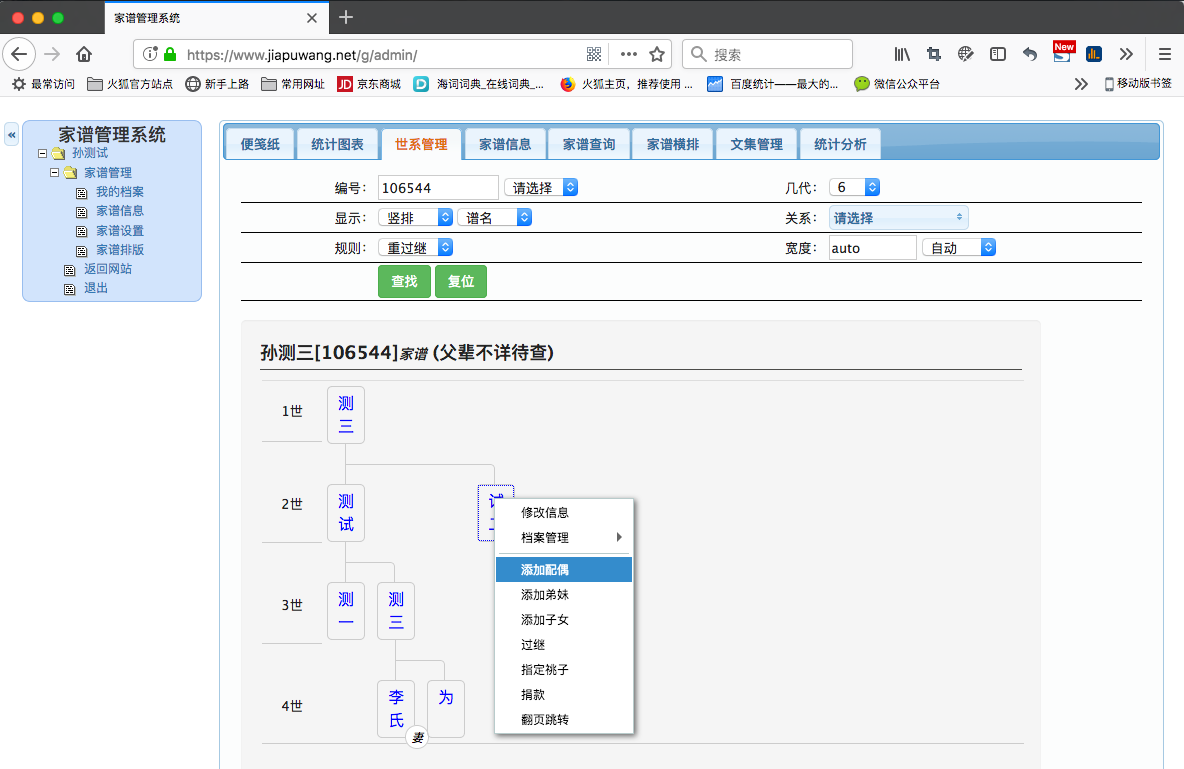Open the 海词词典 bookmark

[x=479, y=84]
